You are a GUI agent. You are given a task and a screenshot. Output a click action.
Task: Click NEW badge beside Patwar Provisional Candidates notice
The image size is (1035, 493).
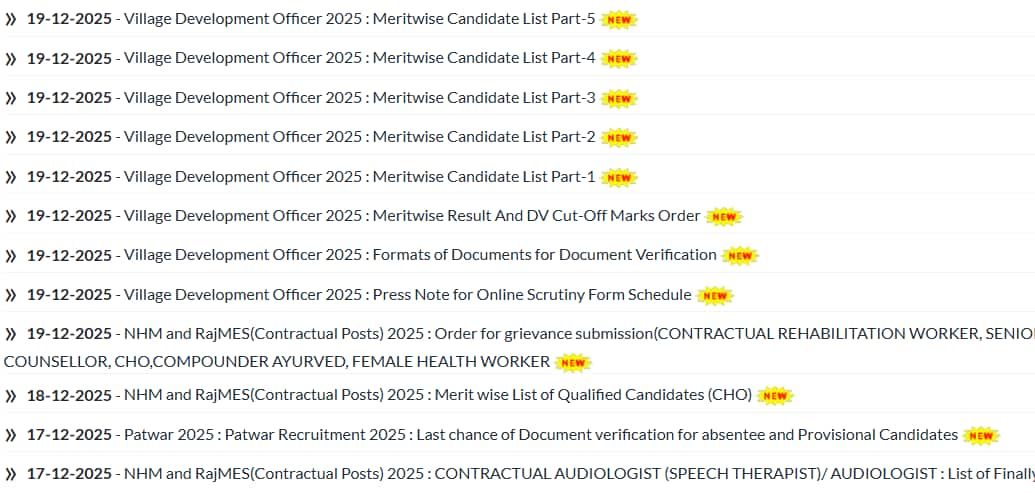tap(981, 436)
